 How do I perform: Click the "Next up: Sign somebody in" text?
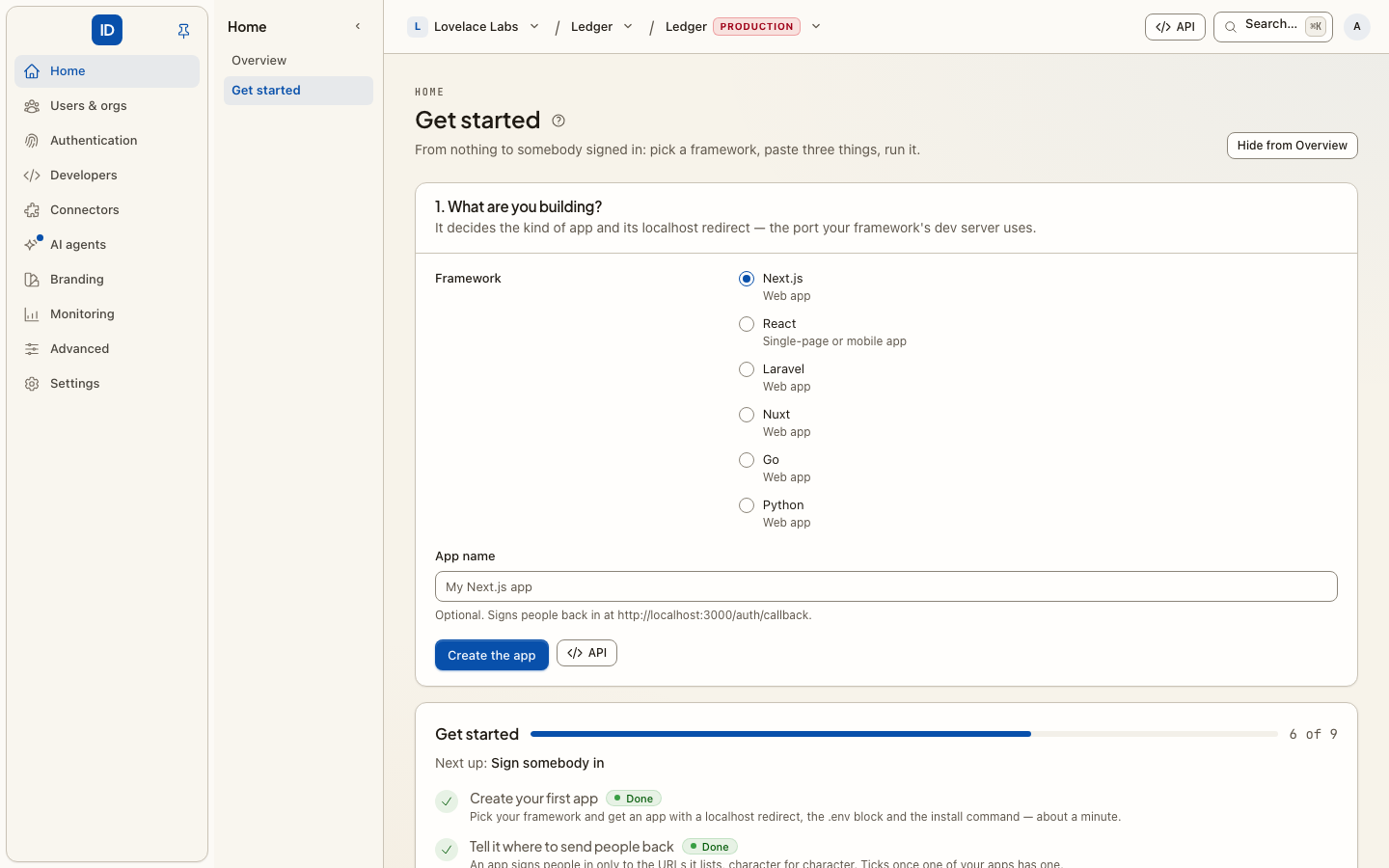(520, 763)
